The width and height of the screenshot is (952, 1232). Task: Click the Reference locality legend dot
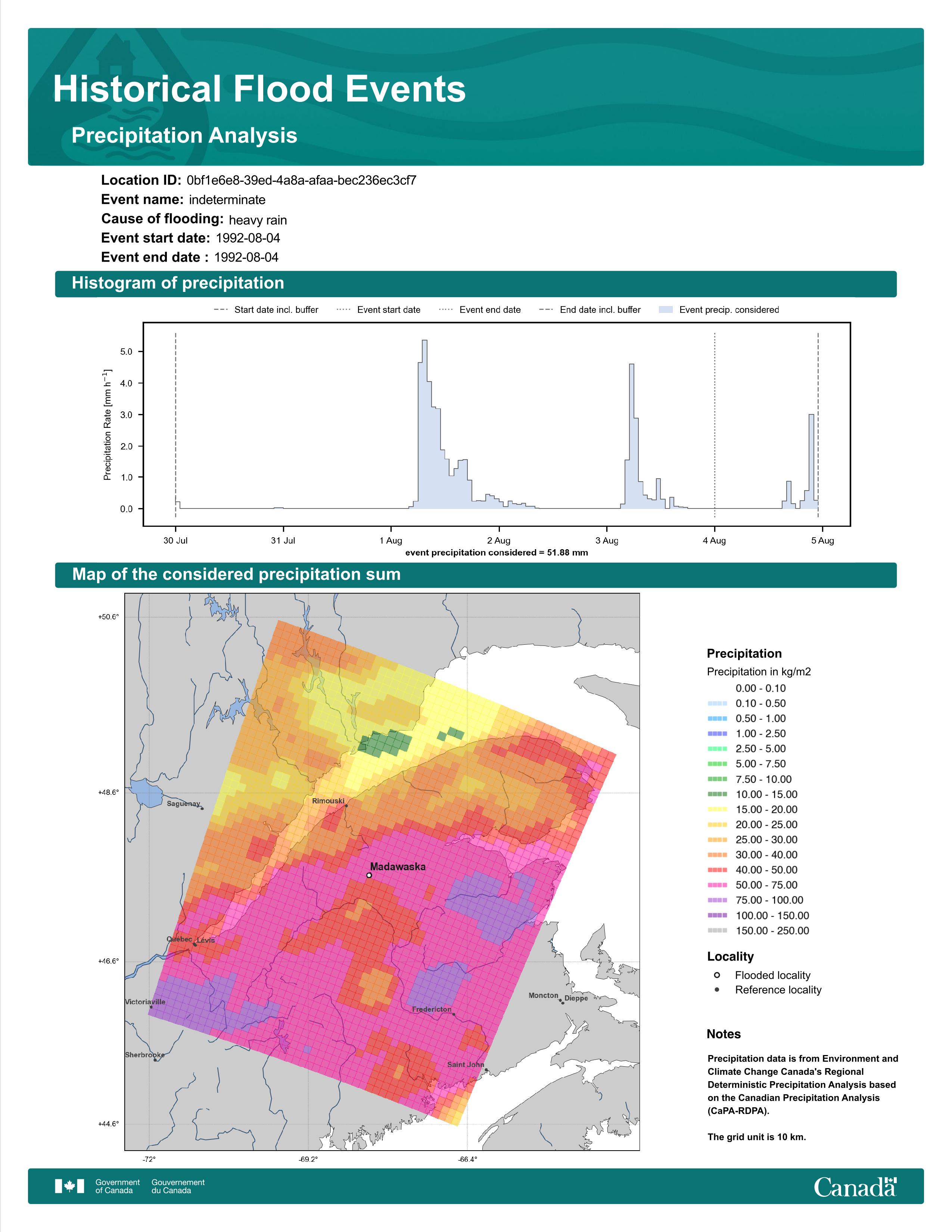[717, 989]
